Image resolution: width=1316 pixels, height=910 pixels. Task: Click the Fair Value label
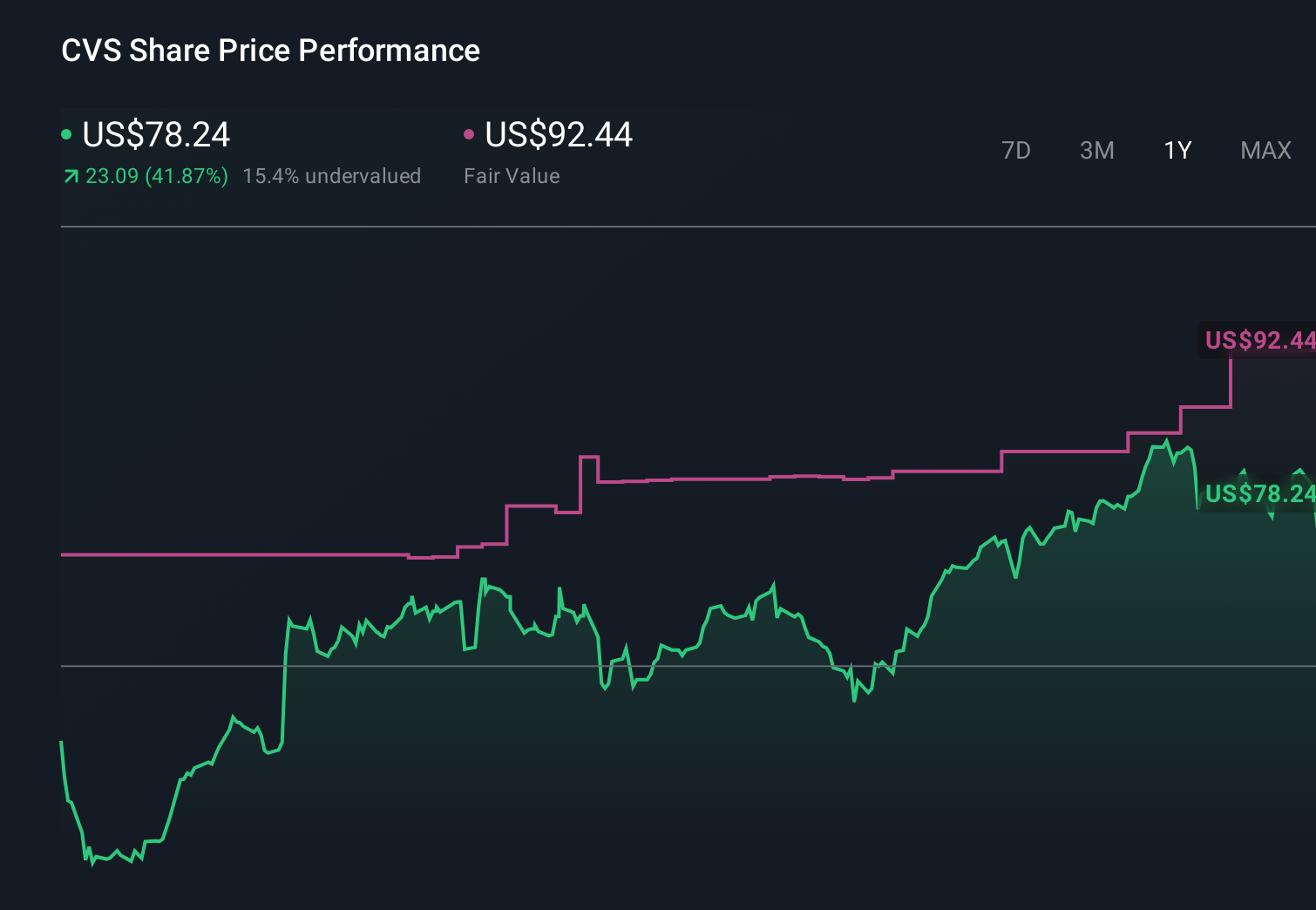click(x=512, y=176)
